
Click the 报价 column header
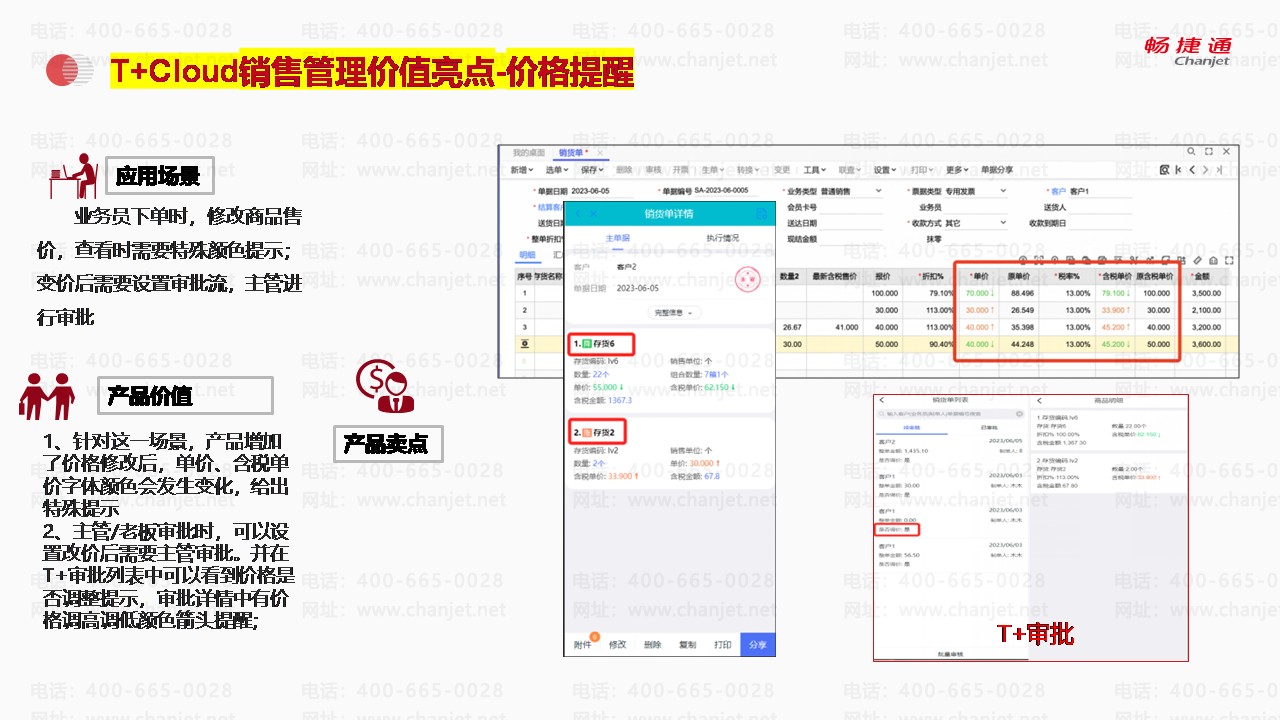pyautogui.click(x=881, y=275)
